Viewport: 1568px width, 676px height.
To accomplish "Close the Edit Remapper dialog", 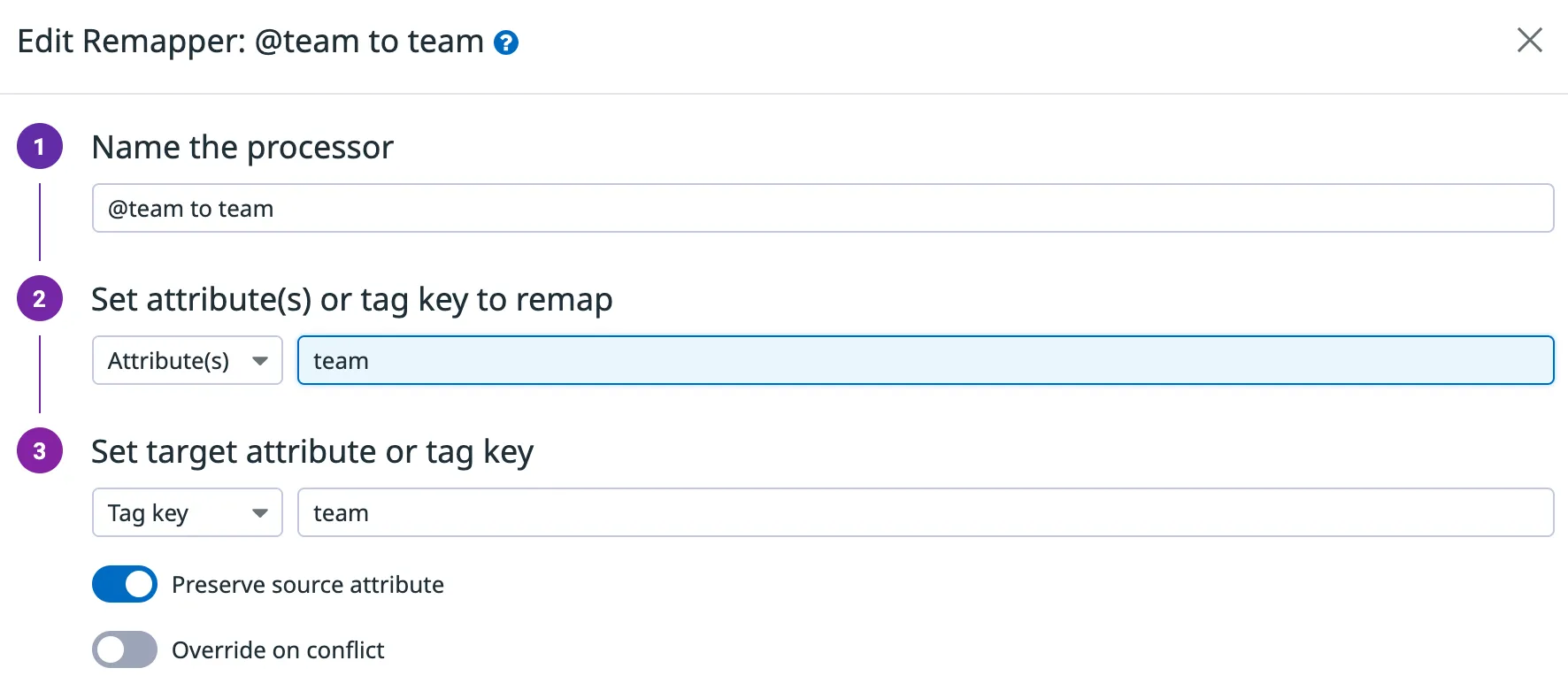I will click(1529, 40).
